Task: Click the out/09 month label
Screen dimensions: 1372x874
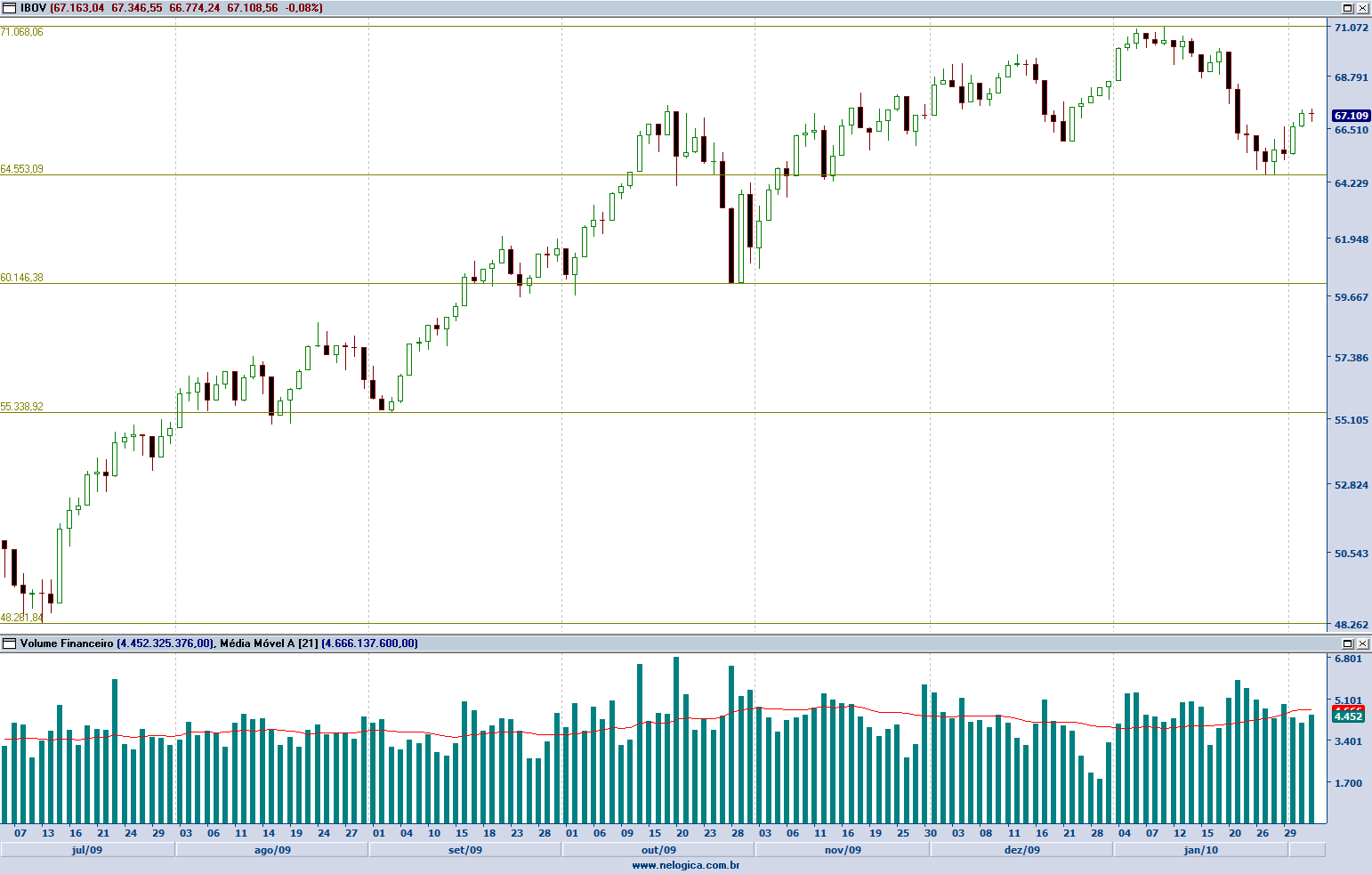Action: point(658,850)
